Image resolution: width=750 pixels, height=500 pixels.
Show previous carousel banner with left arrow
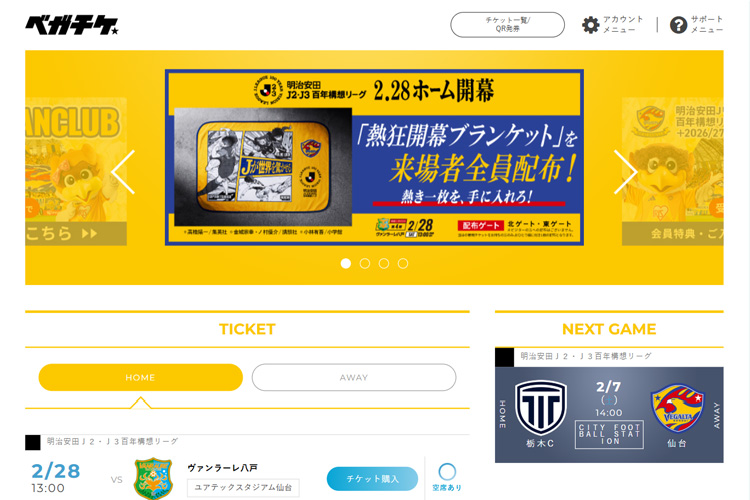[123, 172]
